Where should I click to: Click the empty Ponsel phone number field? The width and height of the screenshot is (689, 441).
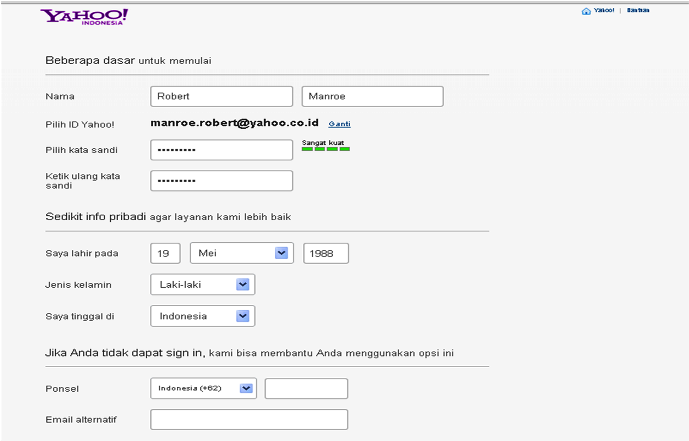[x=306, y=388]
